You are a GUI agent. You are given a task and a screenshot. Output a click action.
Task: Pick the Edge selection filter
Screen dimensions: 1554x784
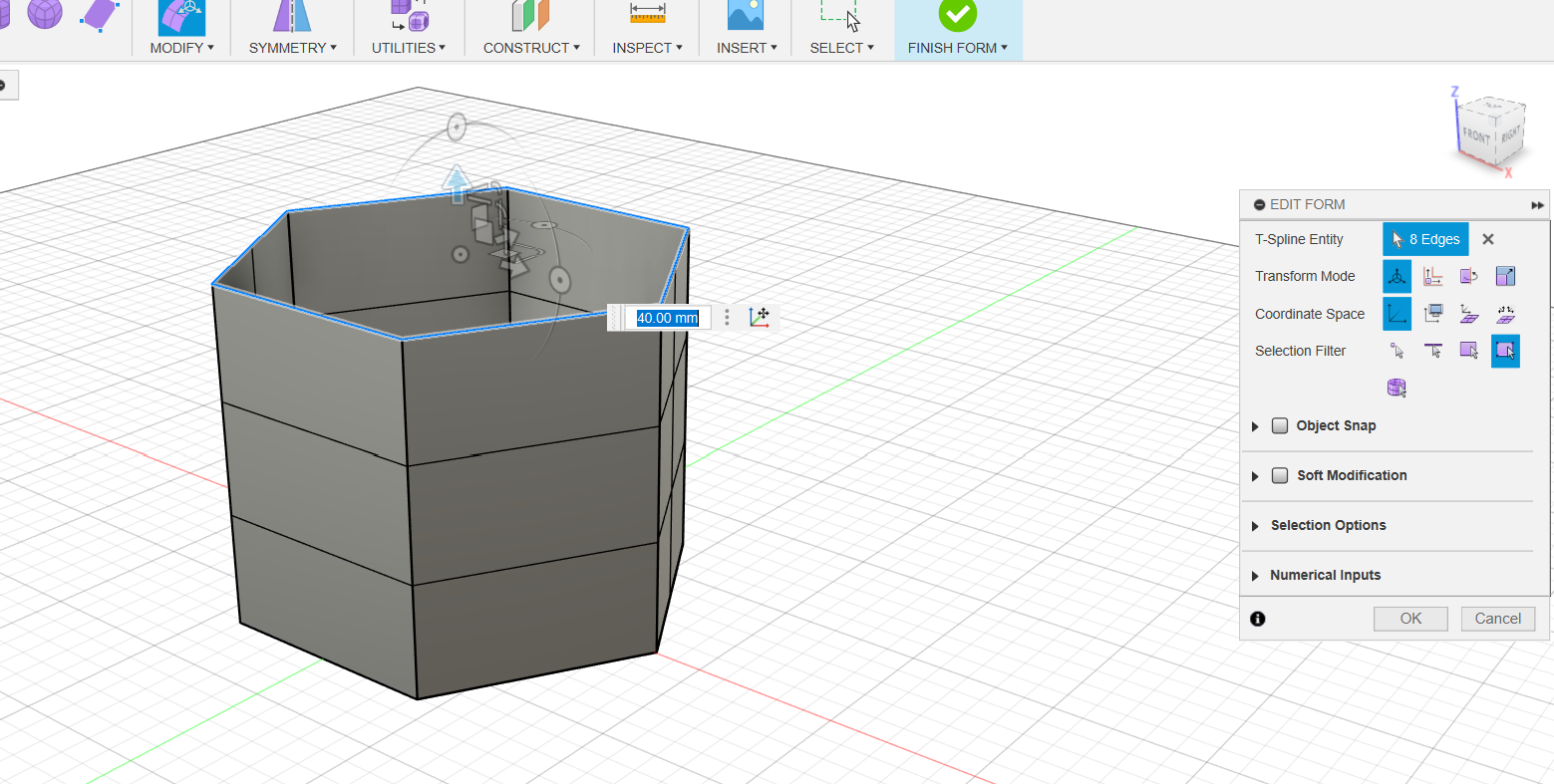coord(1433,351)
